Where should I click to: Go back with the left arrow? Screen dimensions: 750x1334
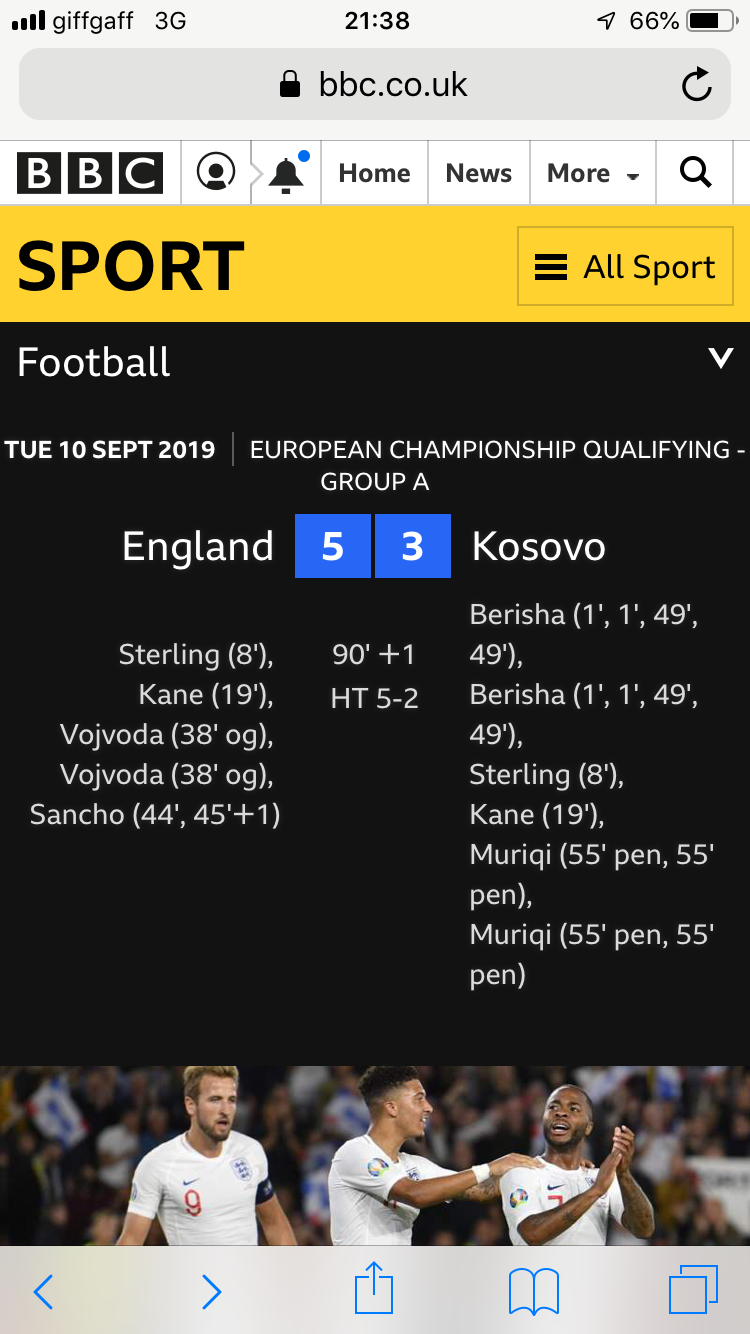(x=43, y=1291)
